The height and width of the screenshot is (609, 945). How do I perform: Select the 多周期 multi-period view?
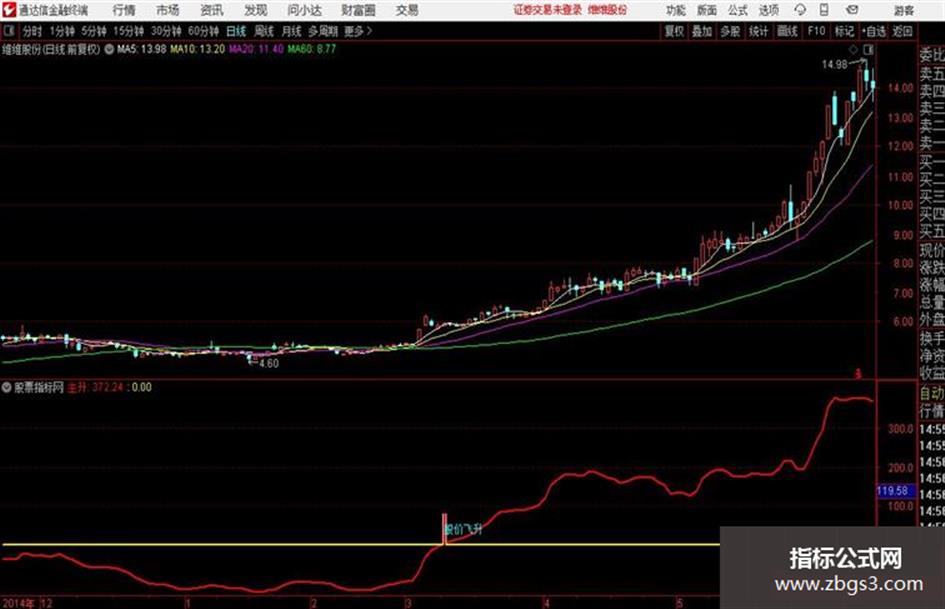tap(323, 31)
